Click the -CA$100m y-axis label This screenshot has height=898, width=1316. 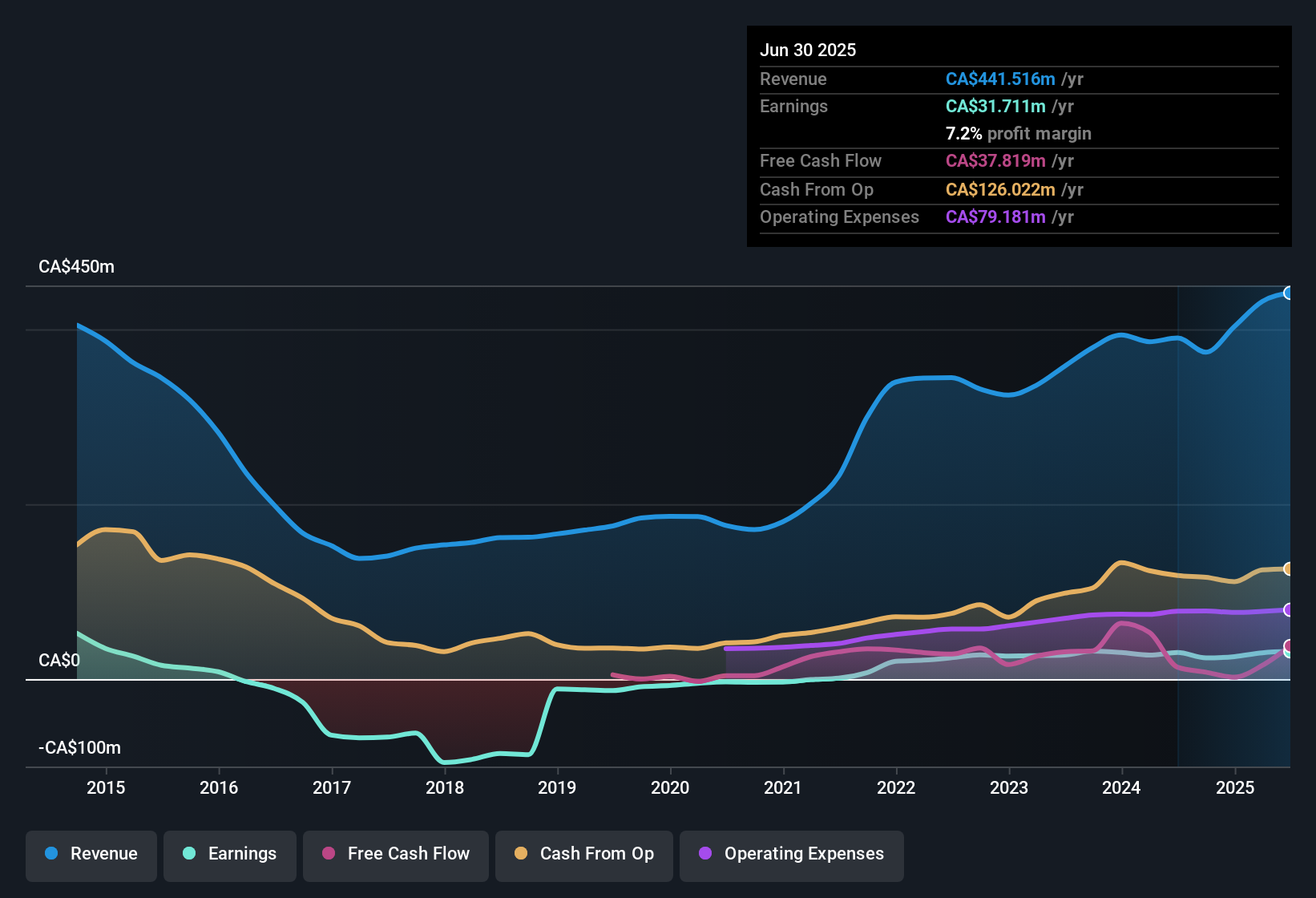(79, 748)
